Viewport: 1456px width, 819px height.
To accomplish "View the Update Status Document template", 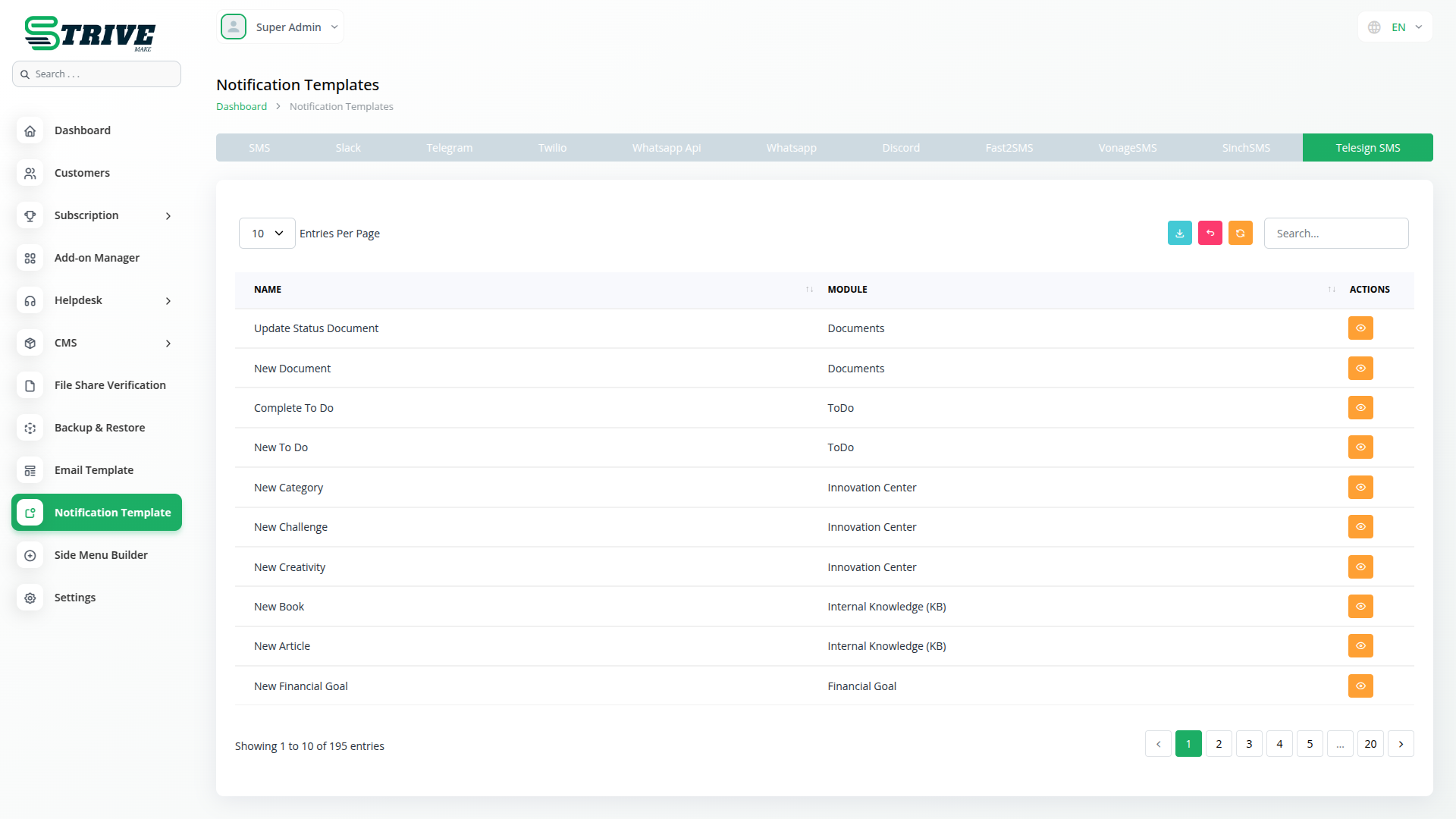I will (1360, 328).
